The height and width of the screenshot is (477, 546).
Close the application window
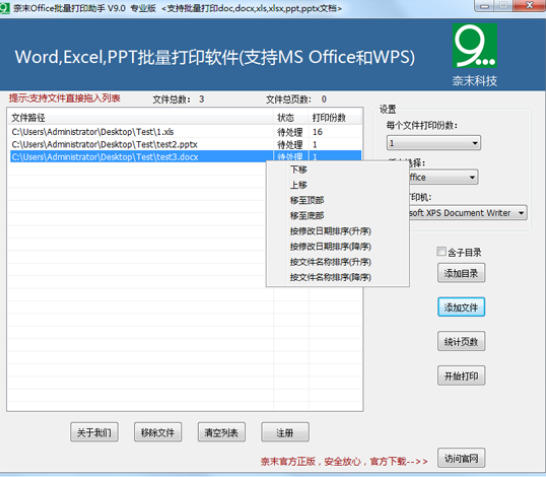[529, 6]
